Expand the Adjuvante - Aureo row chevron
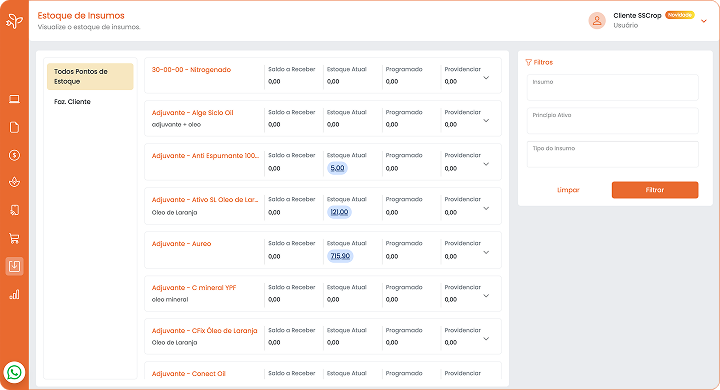720x390 pixels. [486, 252]
